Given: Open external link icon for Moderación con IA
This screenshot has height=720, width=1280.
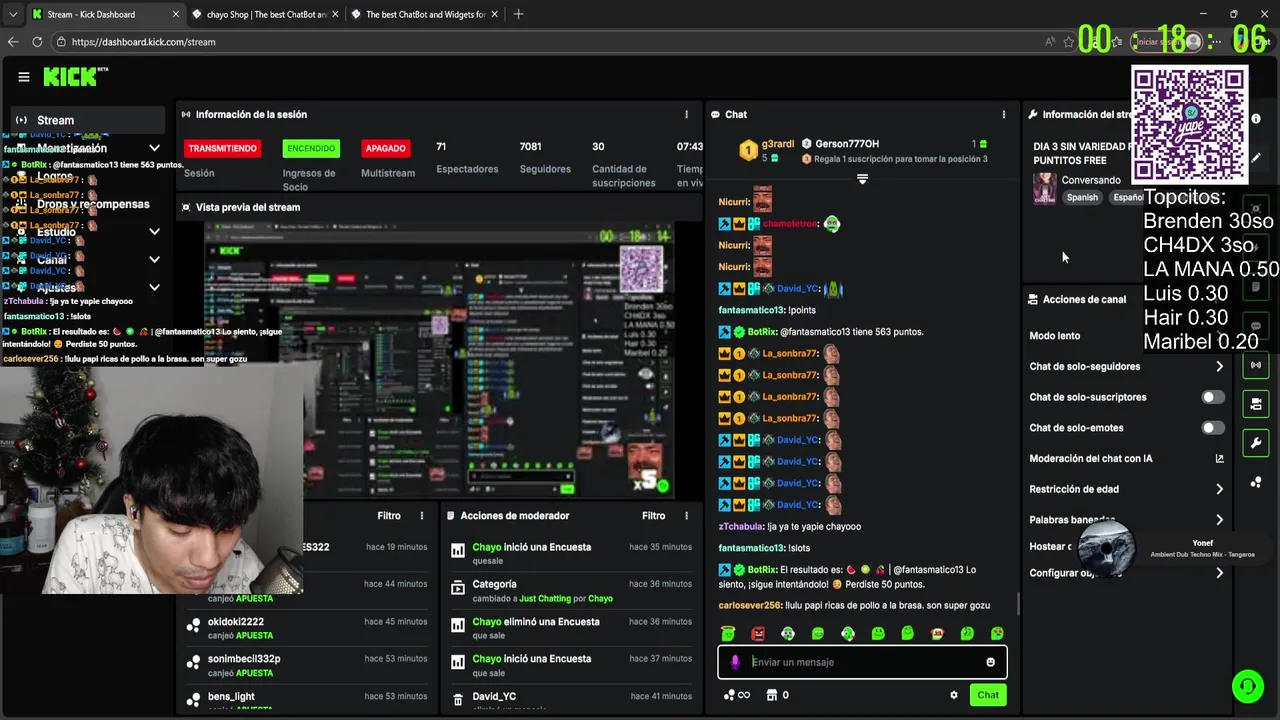Looking at the screenshot, I should tap(1219, 459).
